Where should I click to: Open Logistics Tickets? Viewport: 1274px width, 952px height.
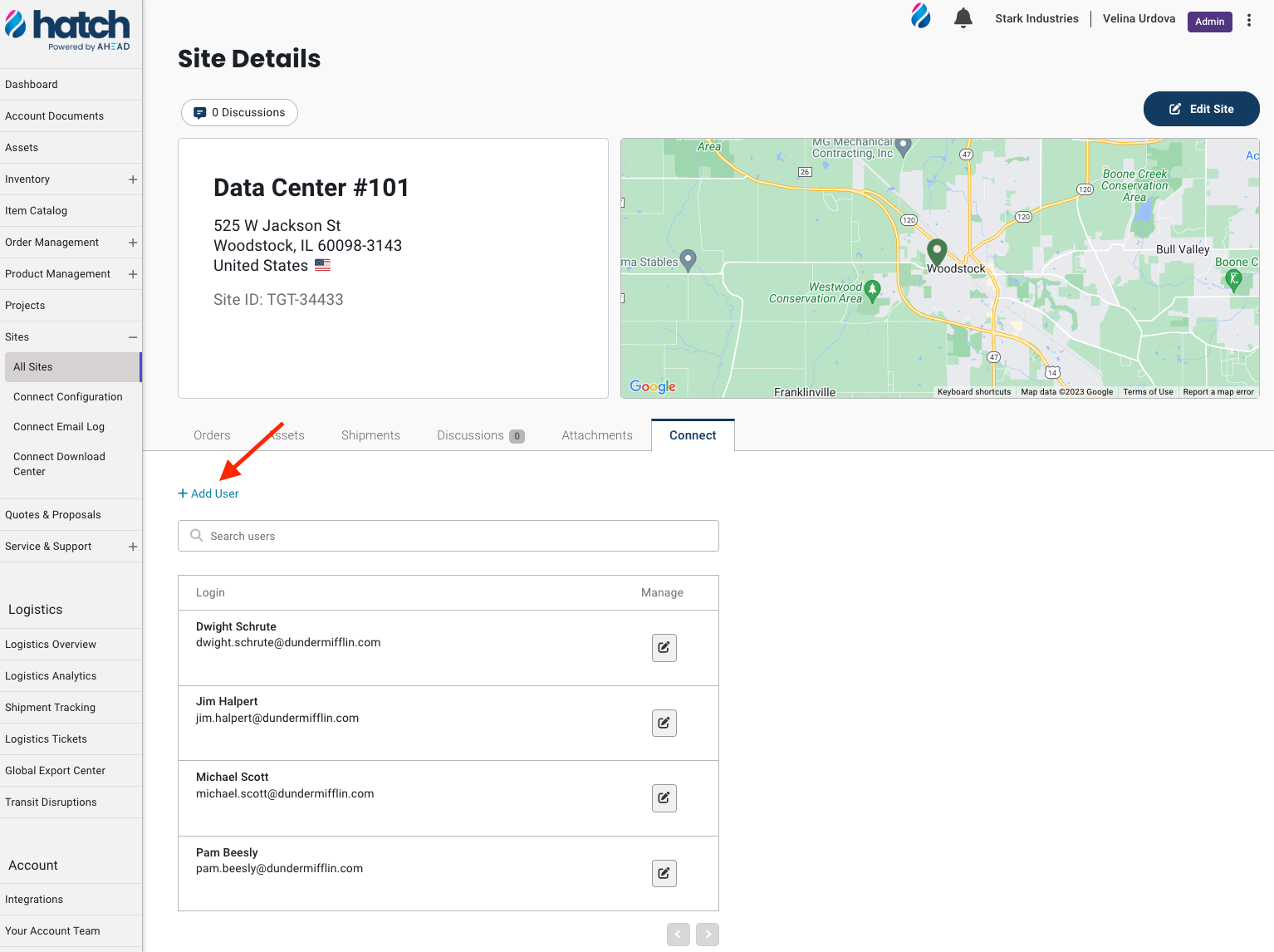pos(71,739)
